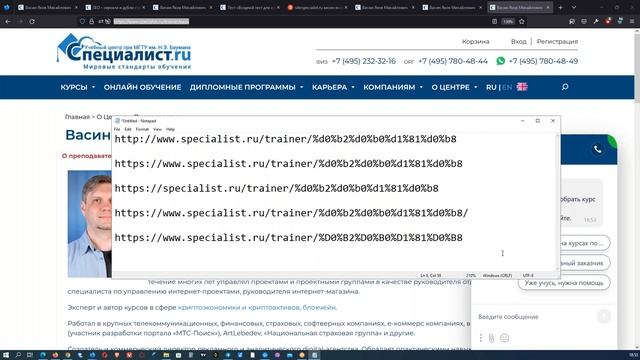Expand the КАРЬЕРА navigation dropdown
Screen dimensions: 640x360
coord(333,87)
